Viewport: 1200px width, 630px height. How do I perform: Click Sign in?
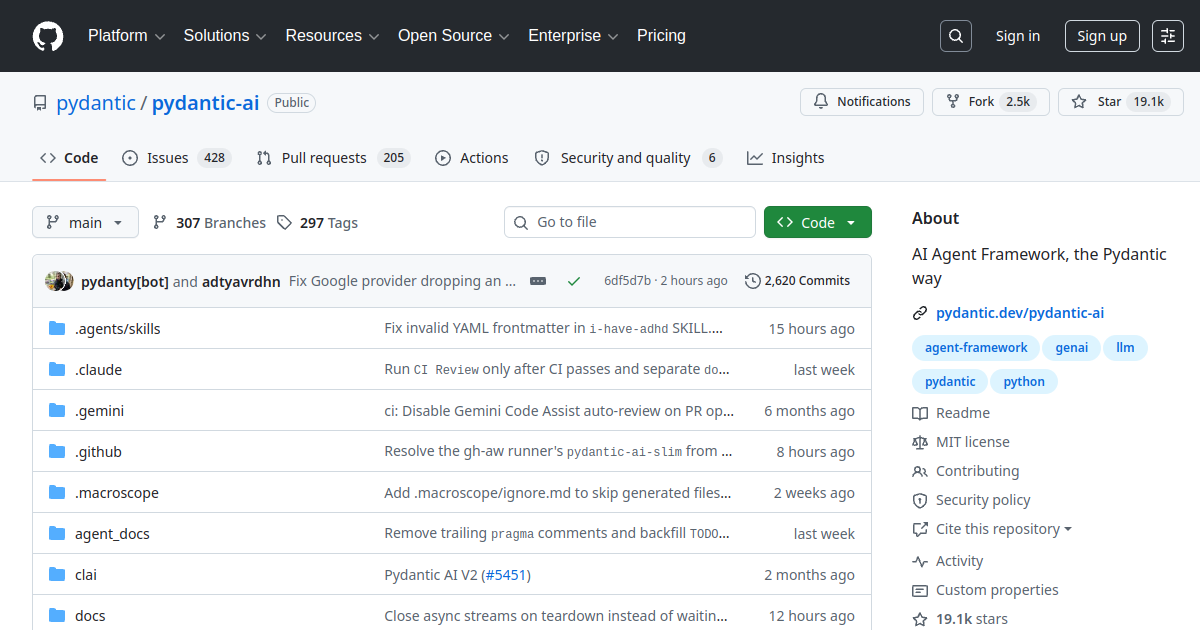click(1018, 36)
